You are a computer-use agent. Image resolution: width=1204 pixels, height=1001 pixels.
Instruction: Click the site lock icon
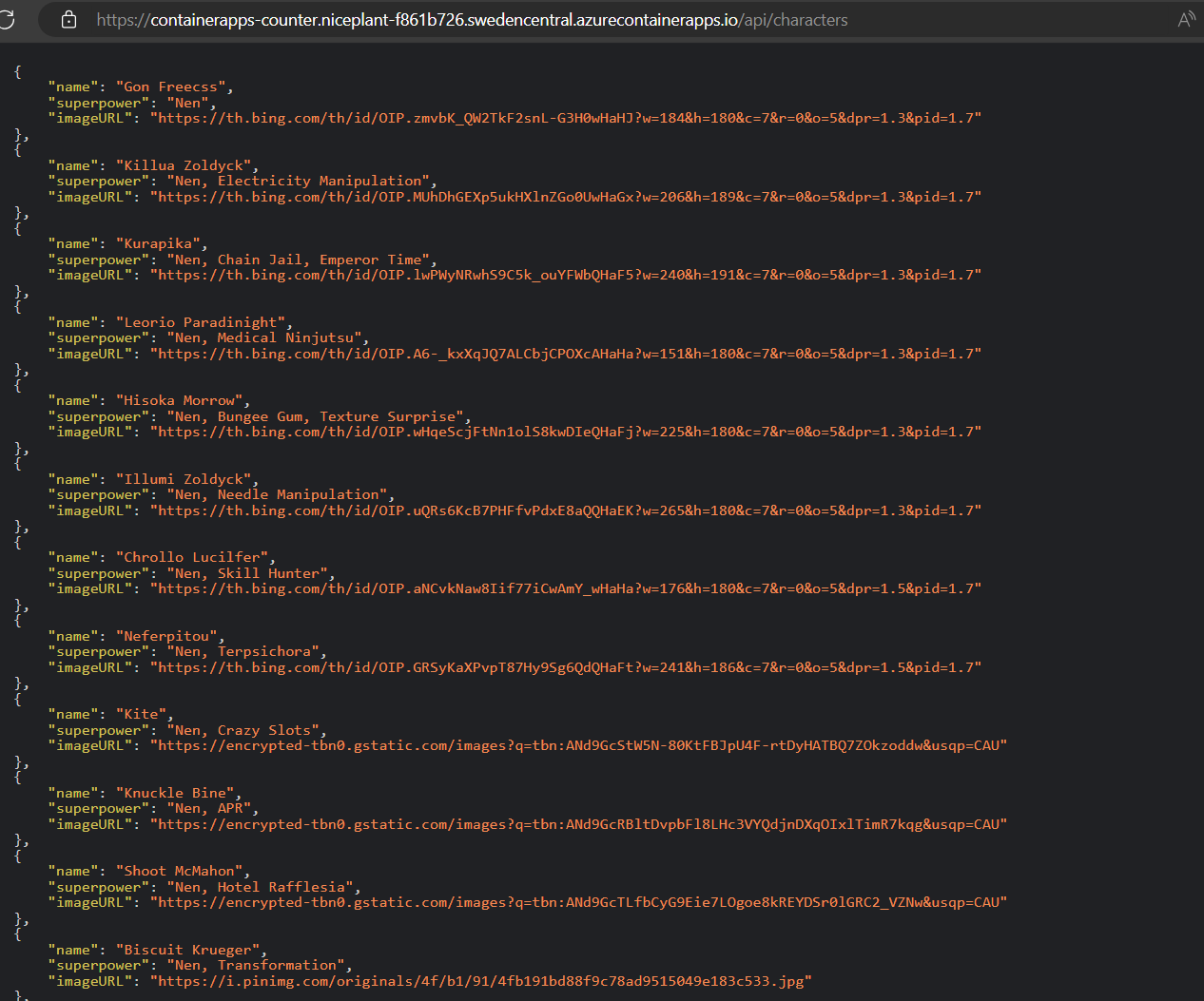68,19
